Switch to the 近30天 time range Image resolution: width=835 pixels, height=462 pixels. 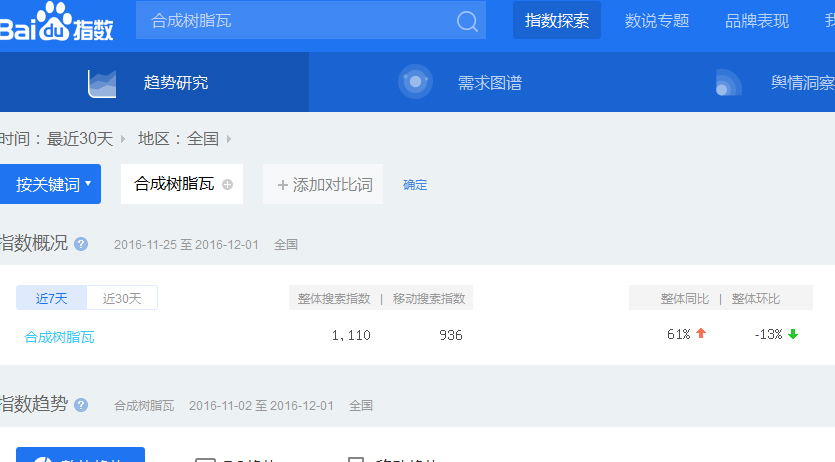(122, 298)
